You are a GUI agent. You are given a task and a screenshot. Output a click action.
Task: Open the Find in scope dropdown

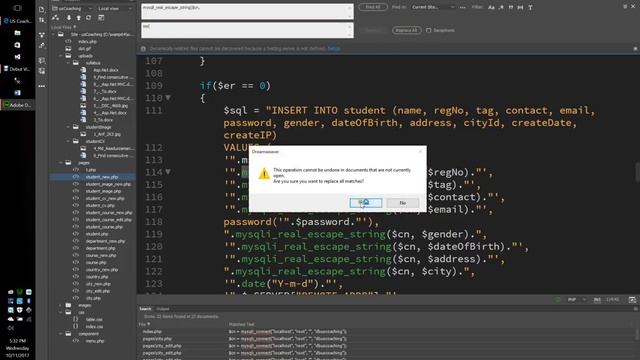tap(433, 7)
